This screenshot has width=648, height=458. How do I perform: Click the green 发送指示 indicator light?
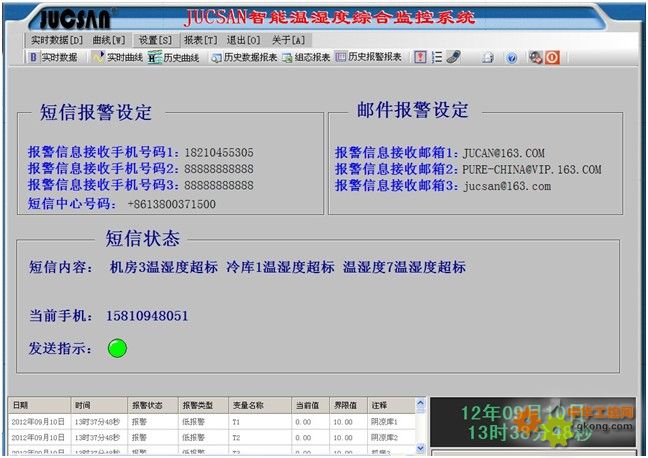click(118, 348)
